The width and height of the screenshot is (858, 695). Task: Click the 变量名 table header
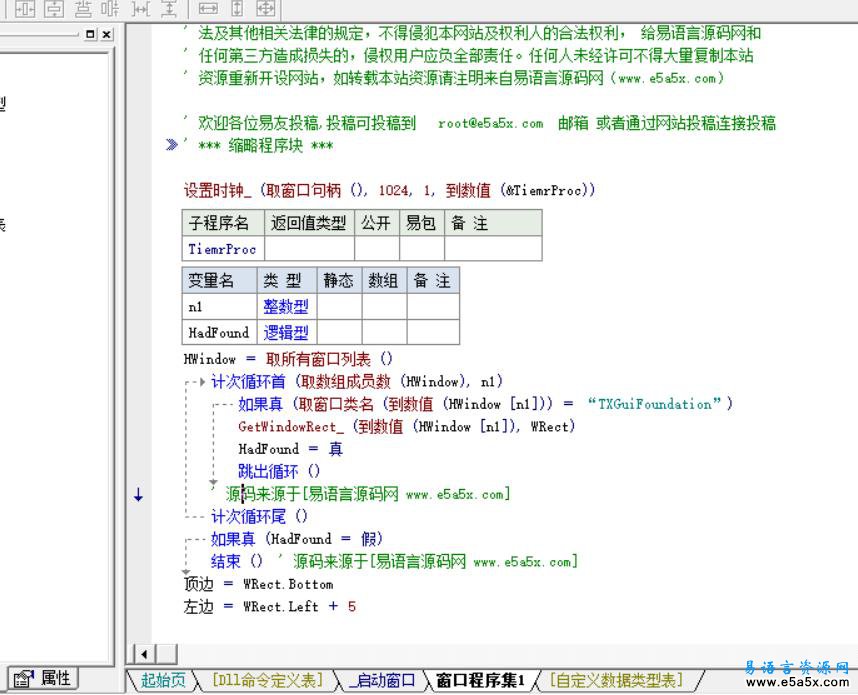tap(219, 281)
